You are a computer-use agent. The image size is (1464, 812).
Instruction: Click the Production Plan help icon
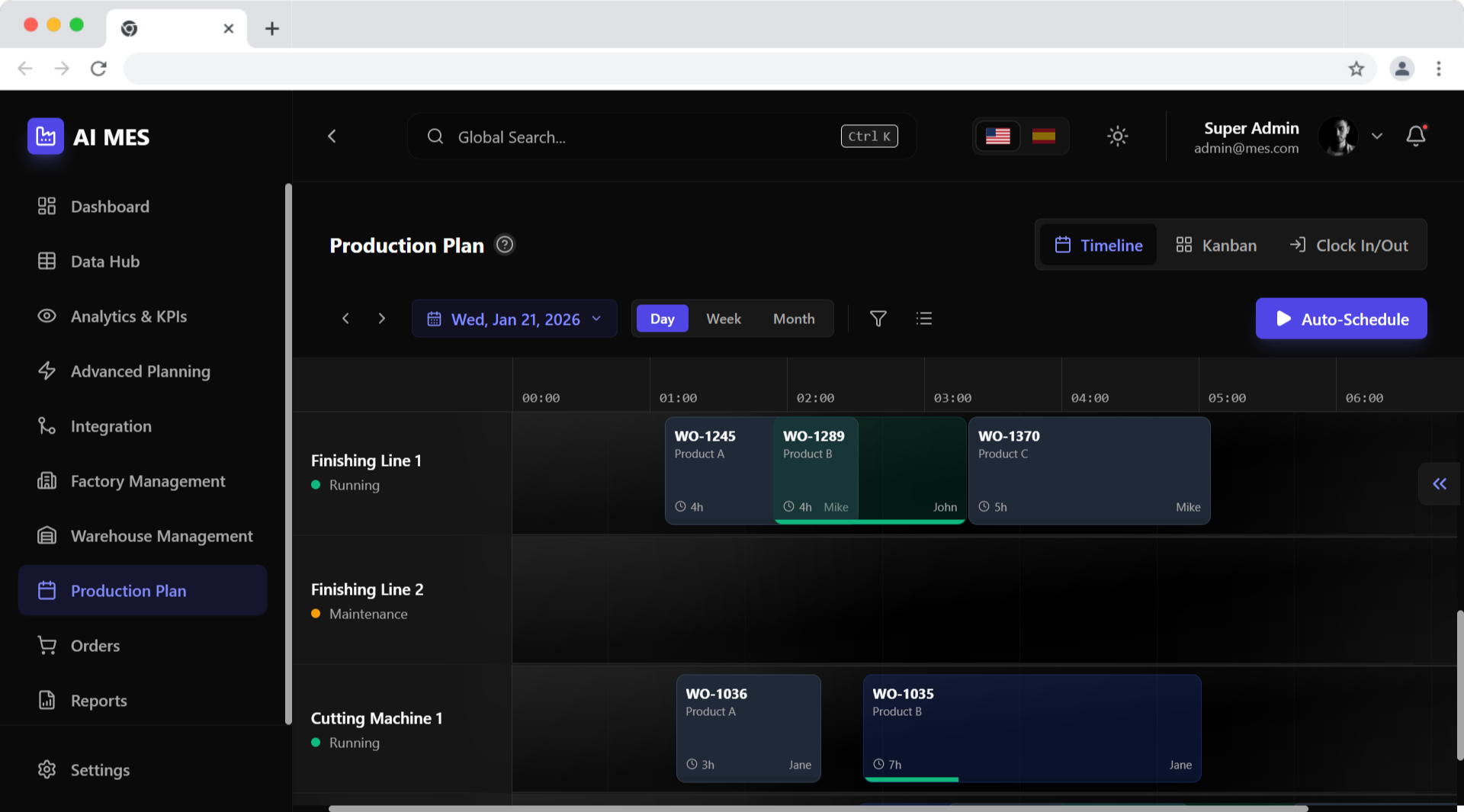click(x=505, y=245)
